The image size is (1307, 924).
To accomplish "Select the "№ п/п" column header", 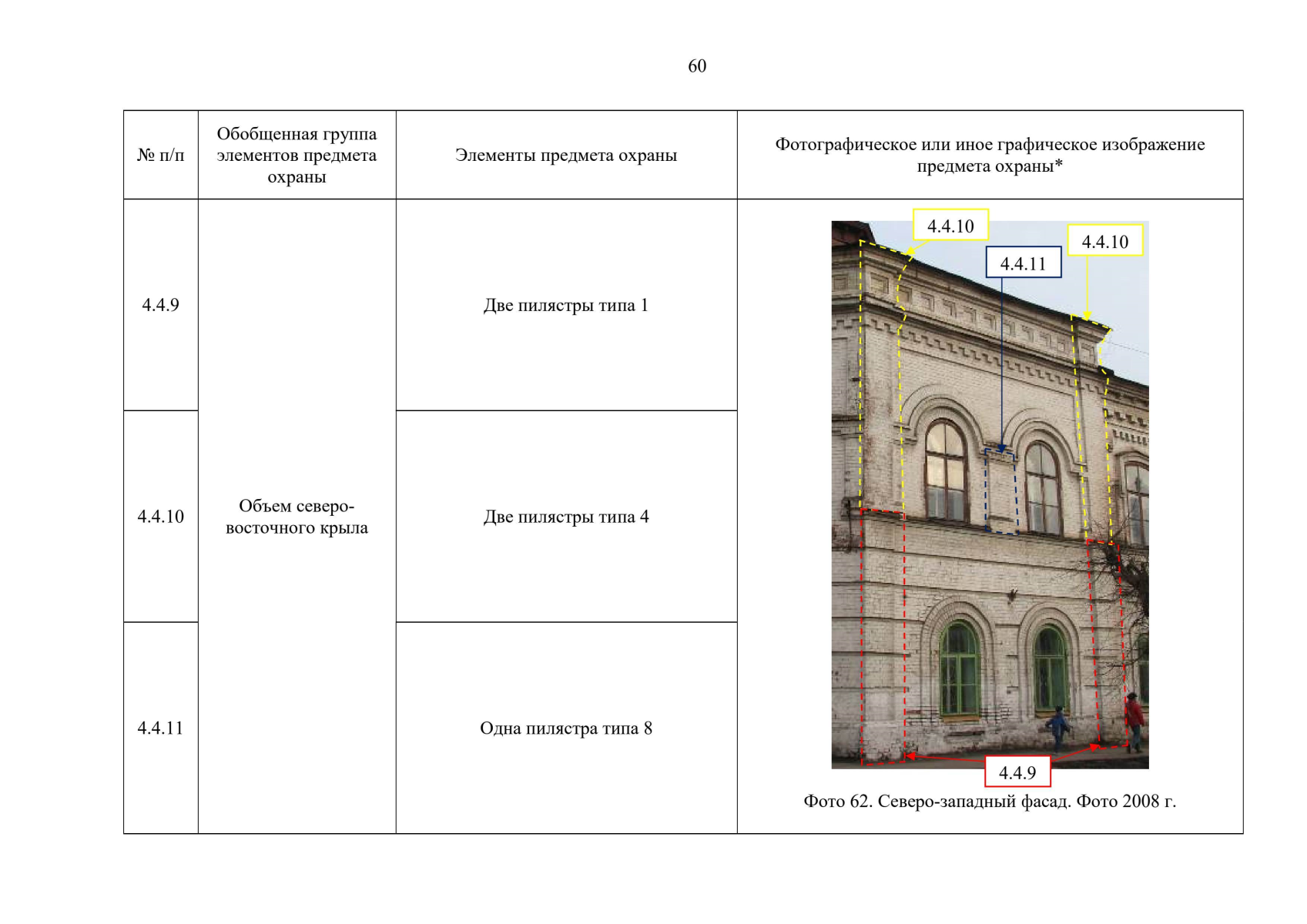I will (160, 156).
